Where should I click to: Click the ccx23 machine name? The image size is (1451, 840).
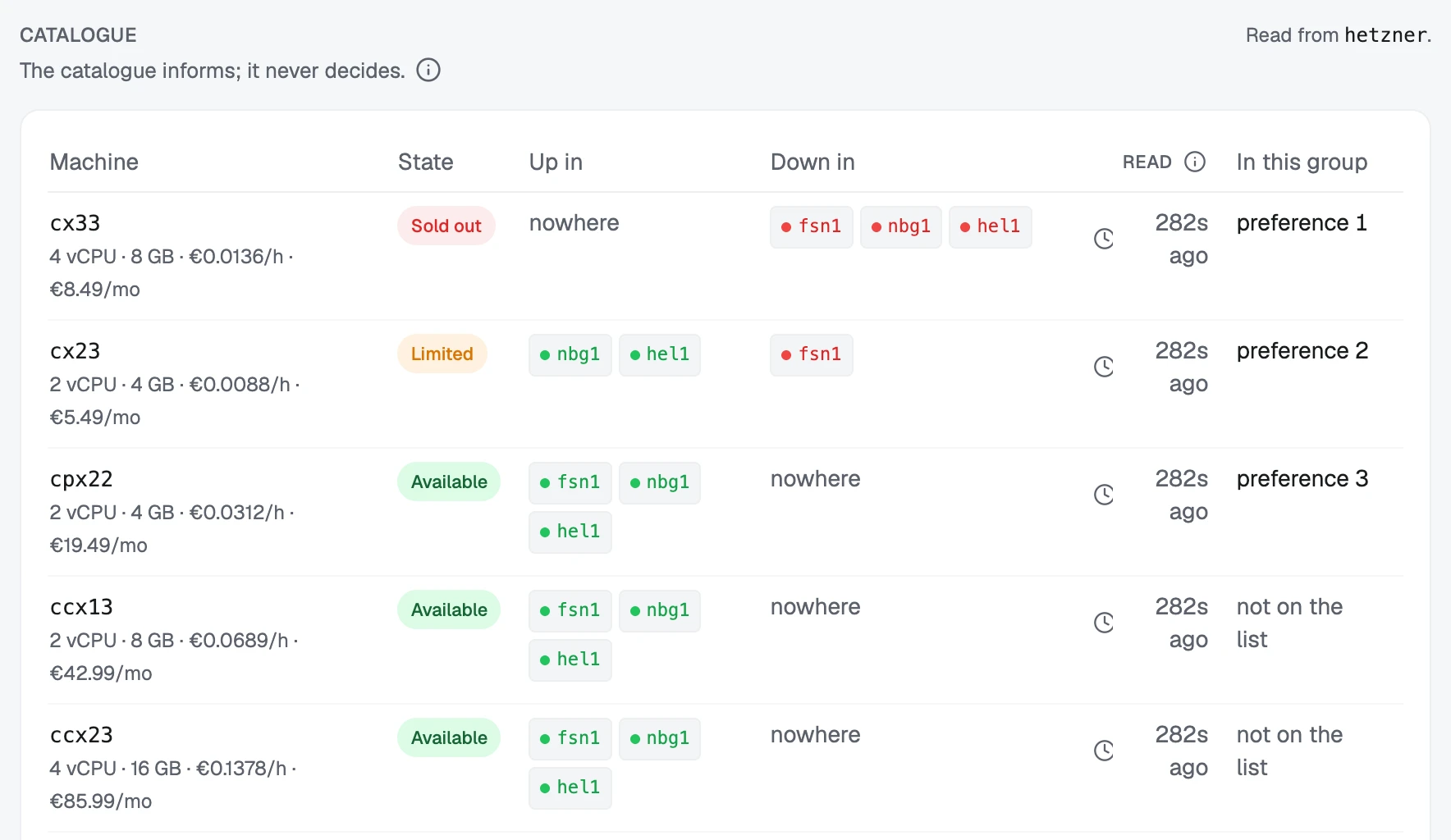click(x=81, y=735)
